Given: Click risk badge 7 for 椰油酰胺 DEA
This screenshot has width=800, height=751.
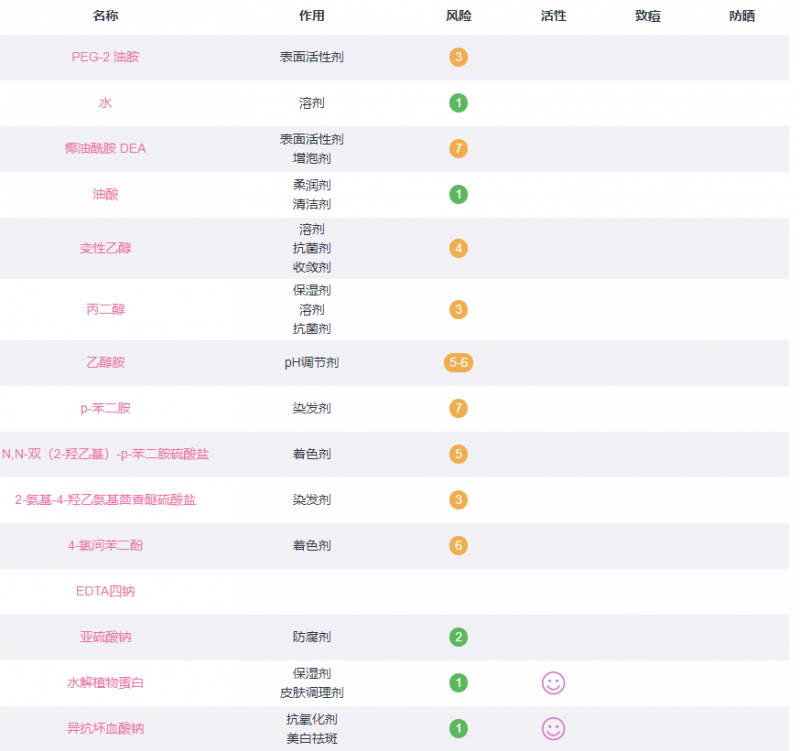Looking at the screenshot, I should 458,148.
